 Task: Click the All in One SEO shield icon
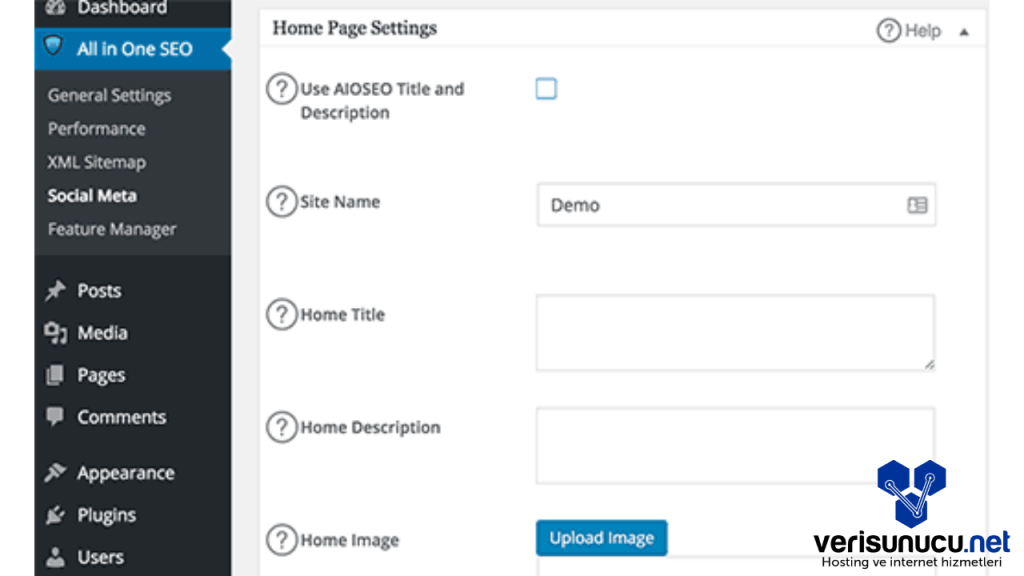pyautogui.click(x=54, y=46)
